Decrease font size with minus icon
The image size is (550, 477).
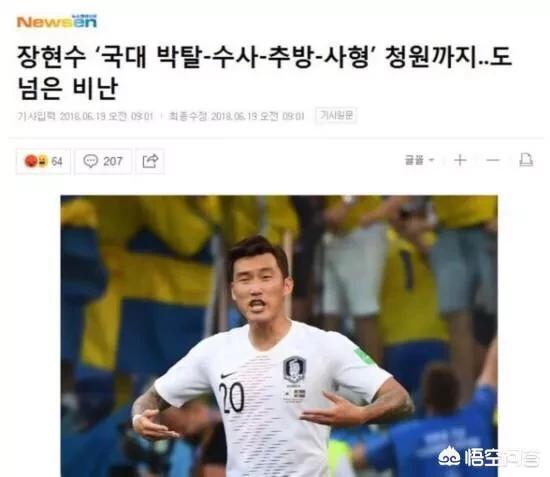(493, 160)
